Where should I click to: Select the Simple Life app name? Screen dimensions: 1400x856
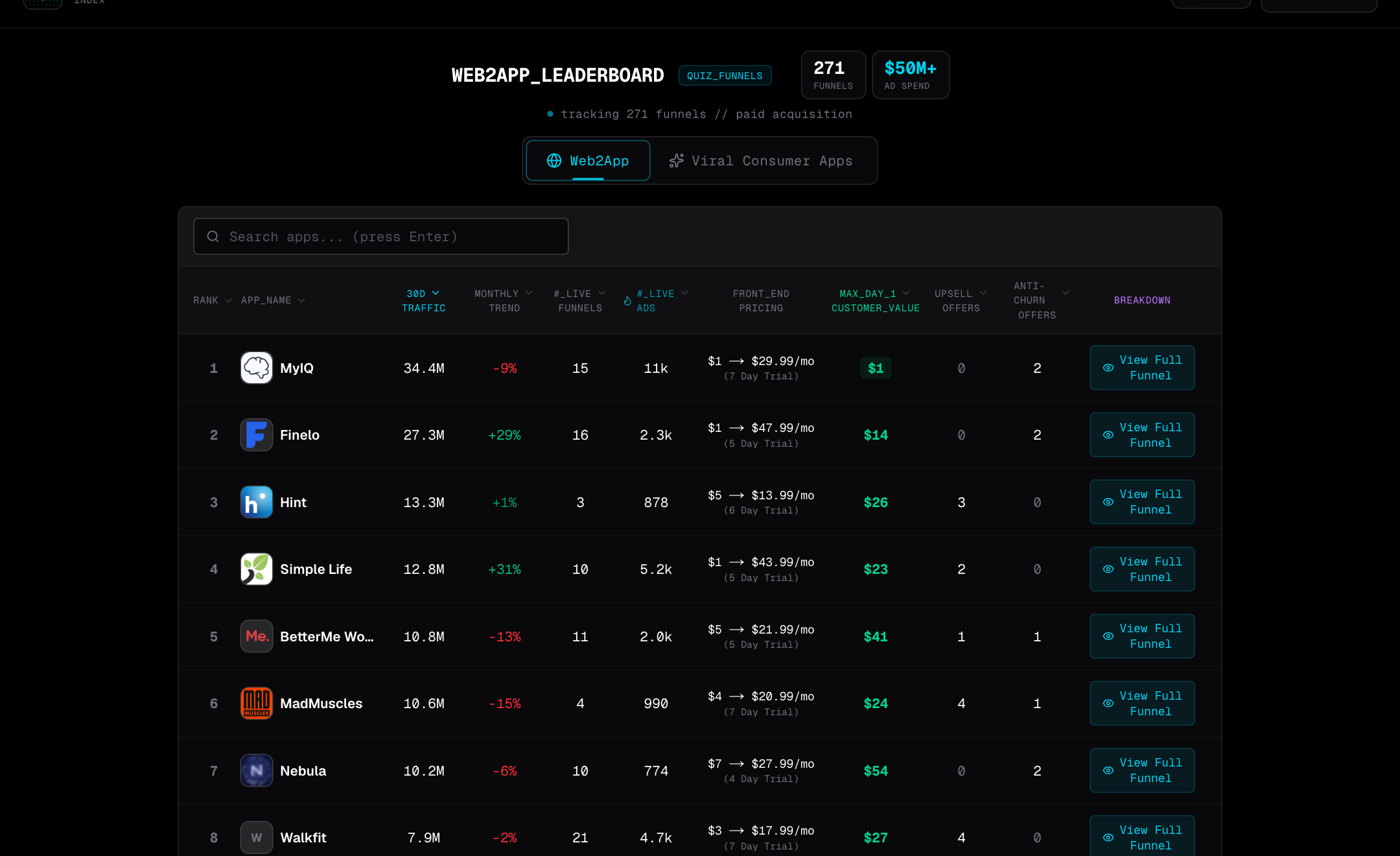(x=316, y=569)
